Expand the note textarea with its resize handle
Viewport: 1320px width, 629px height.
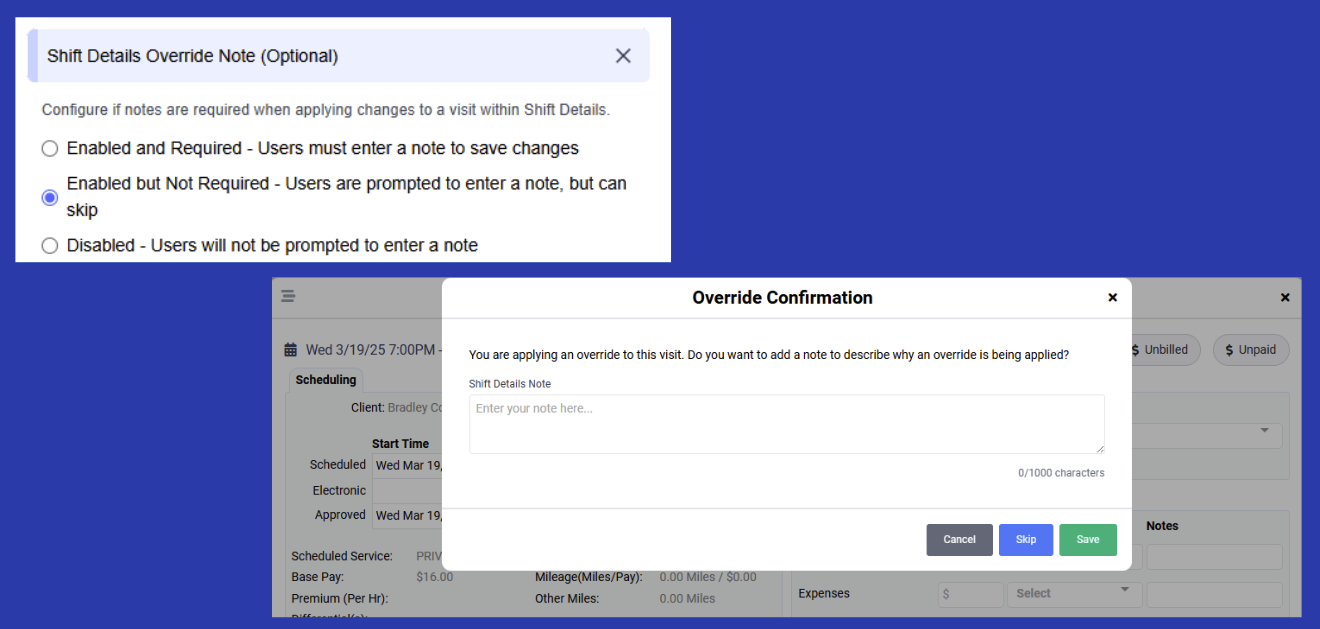point(1101,449)
